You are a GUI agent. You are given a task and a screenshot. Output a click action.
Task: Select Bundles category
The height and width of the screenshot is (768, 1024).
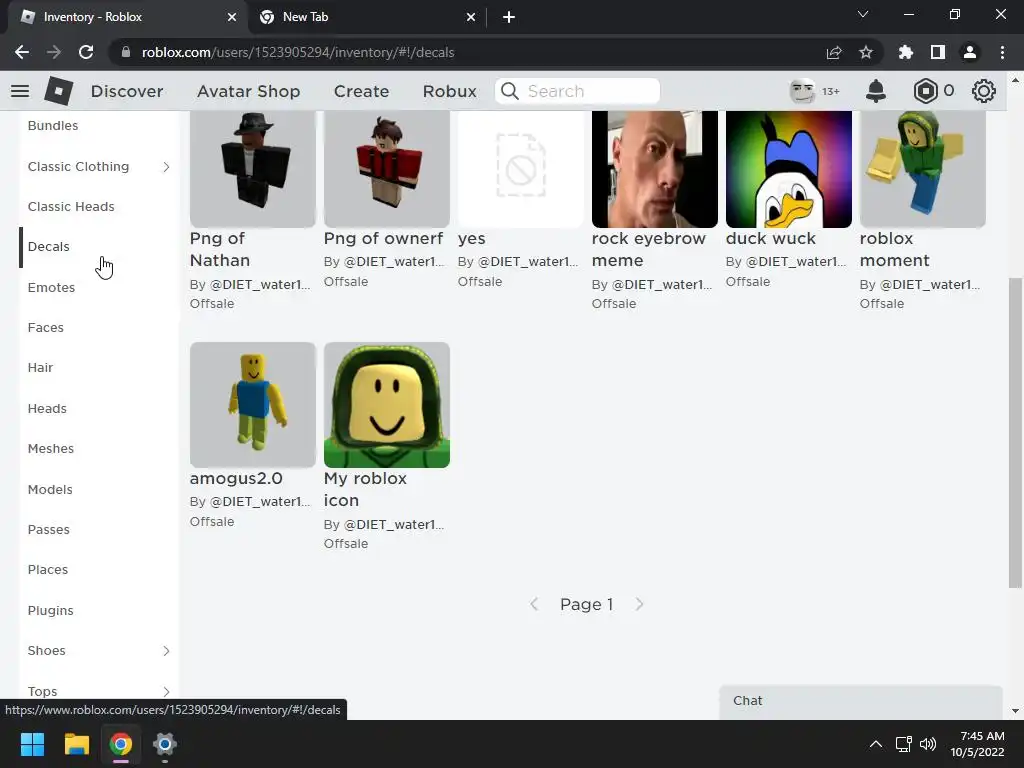tap(53, 125)
